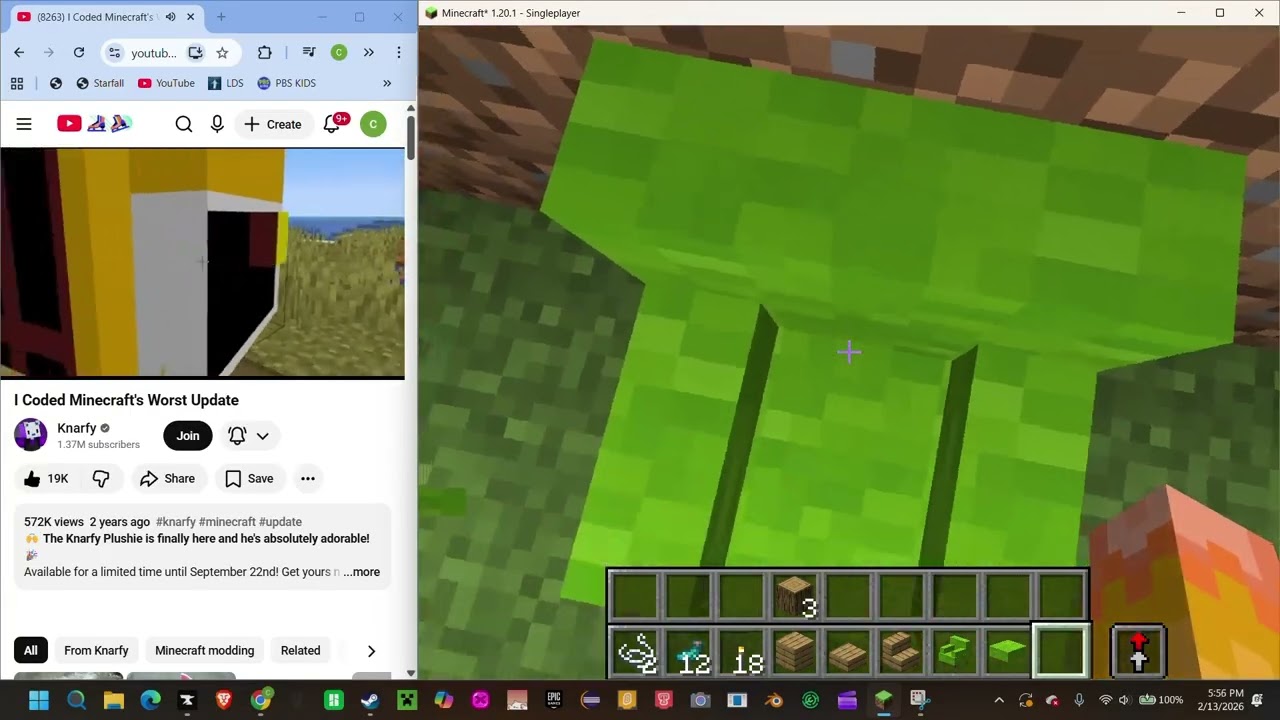The image size is (1280, 720).
Task: Save the video to a playlist
Action: pos(249,479)
